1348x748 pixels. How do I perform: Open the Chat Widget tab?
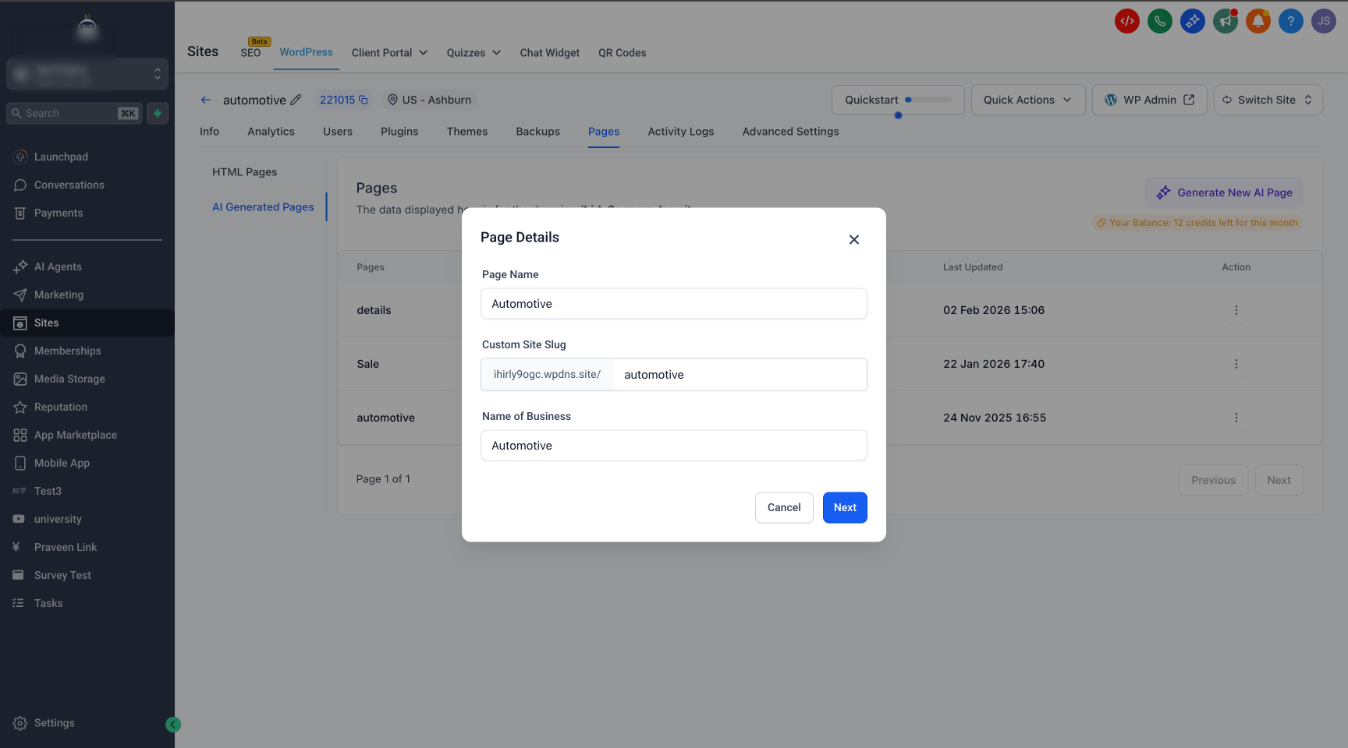pos(550,53)
